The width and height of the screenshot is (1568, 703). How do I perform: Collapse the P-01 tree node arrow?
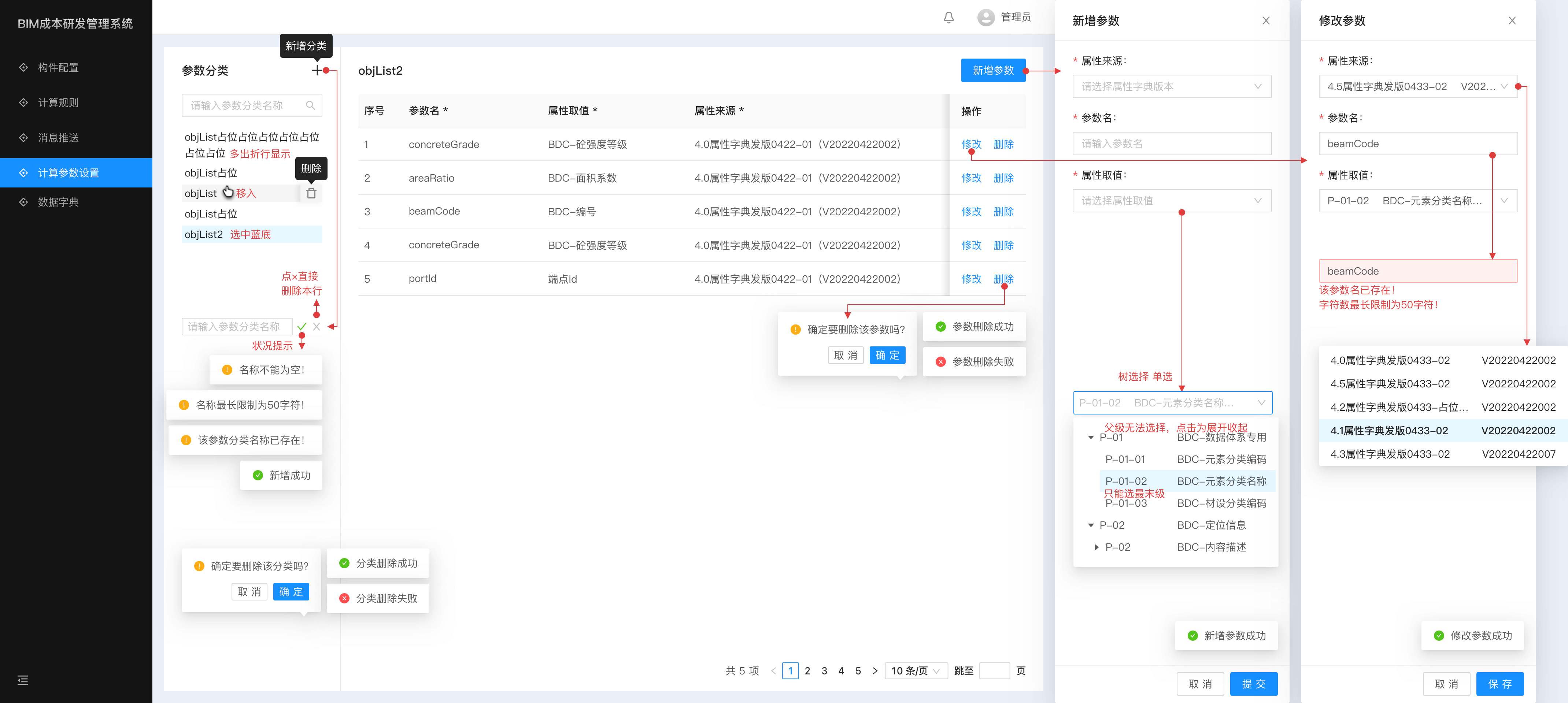point(1091,437)
